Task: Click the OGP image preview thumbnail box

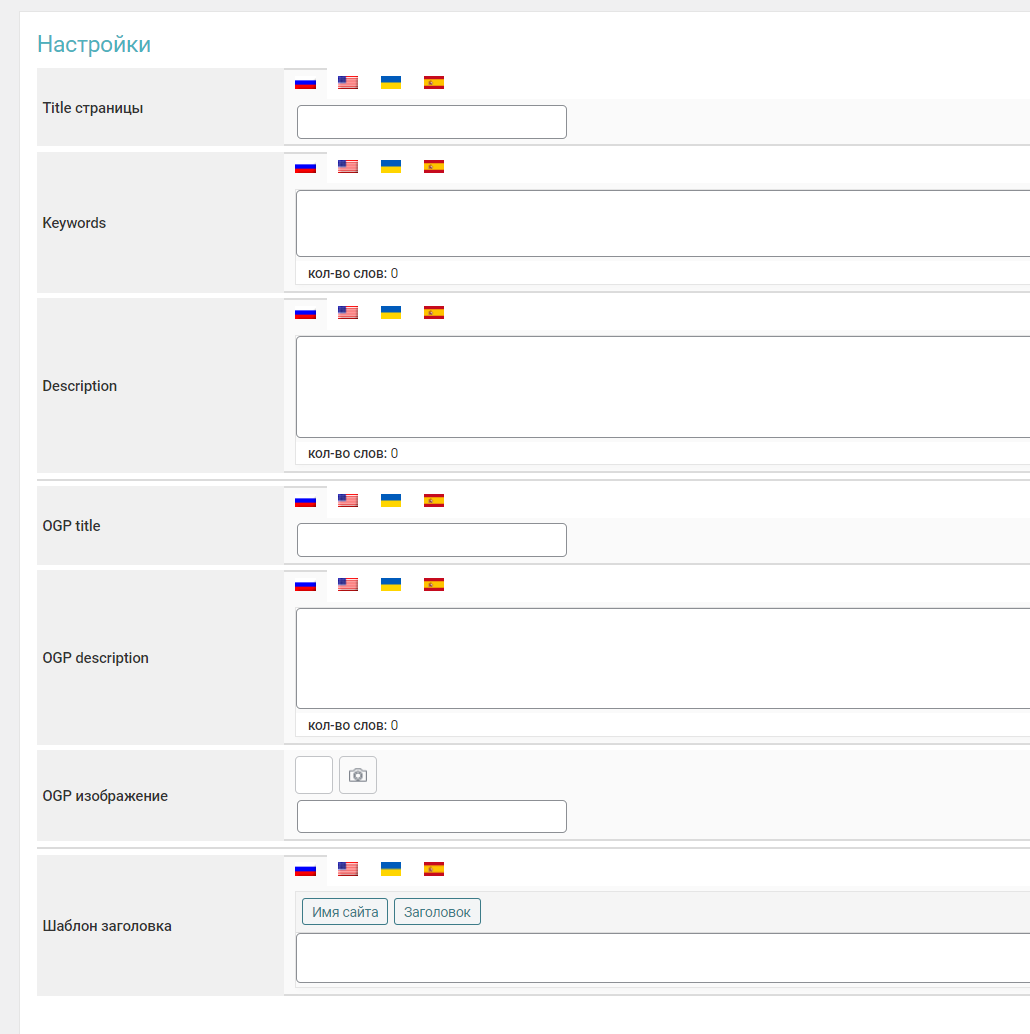Action: [314, 775]
